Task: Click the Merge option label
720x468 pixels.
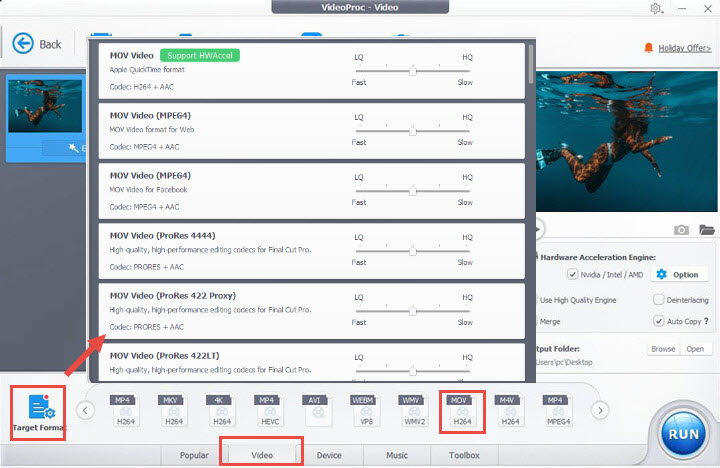Action: coord(550,321)
